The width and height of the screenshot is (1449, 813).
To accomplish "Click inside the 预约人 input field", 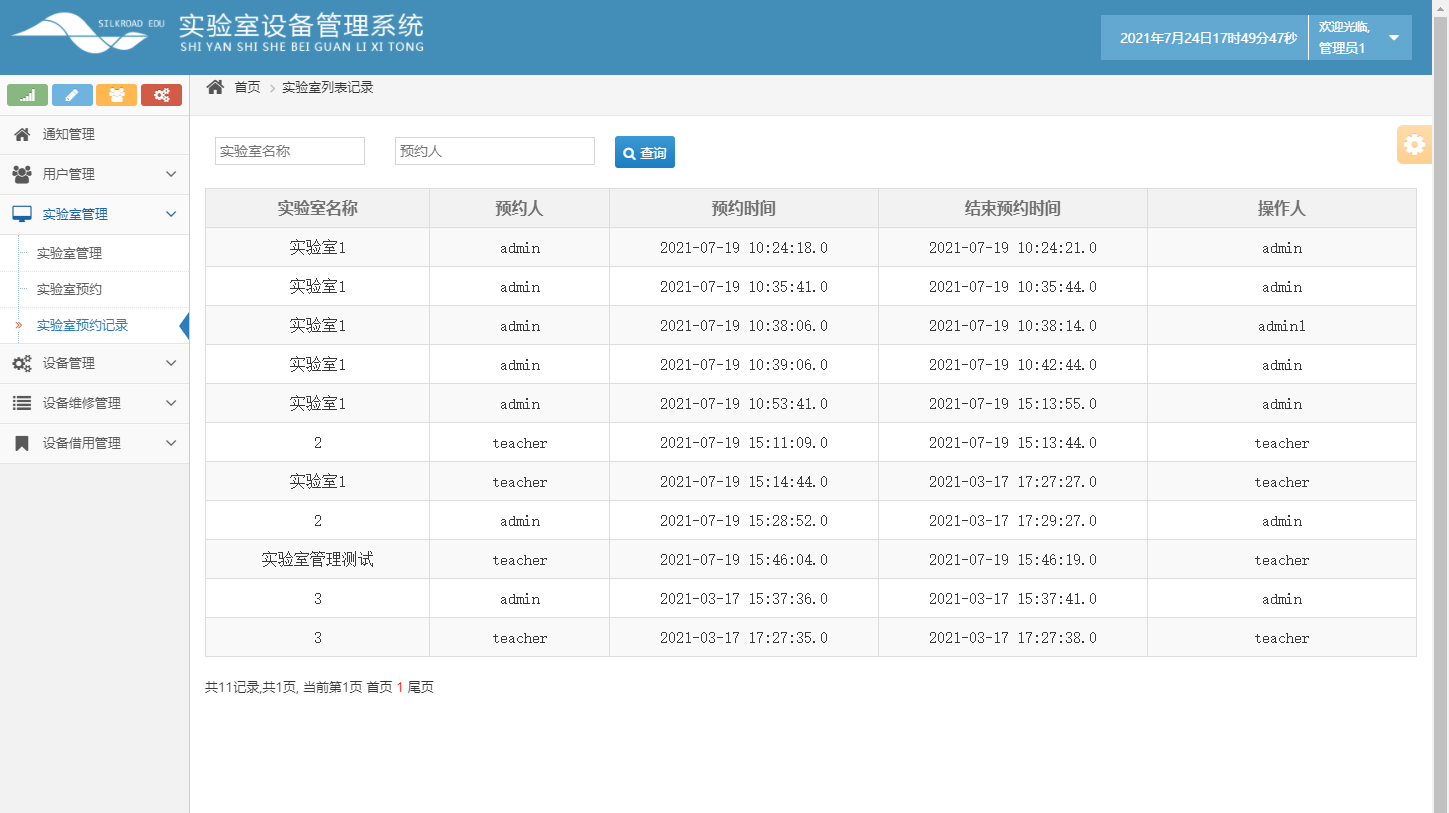I will 494,150.
